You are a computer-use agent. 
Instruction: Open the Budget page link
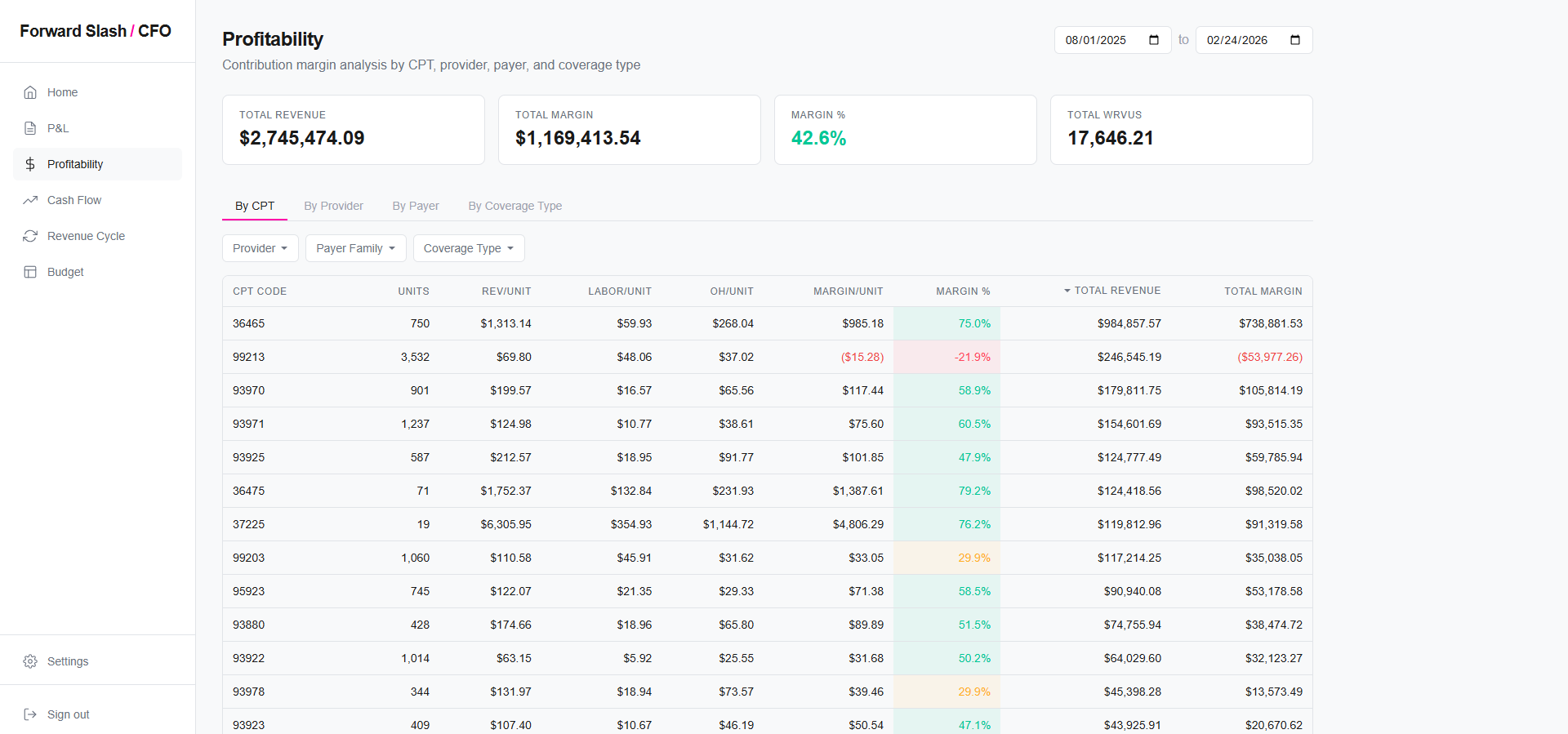(97, 272)
